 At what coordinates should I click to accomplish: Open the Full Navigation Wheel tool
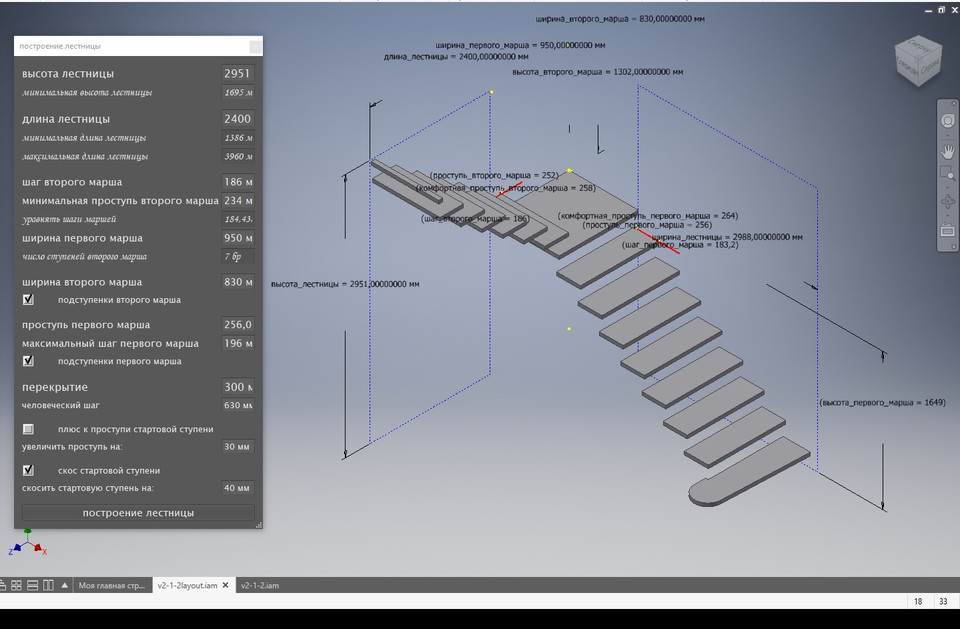[x=946, y=122]
